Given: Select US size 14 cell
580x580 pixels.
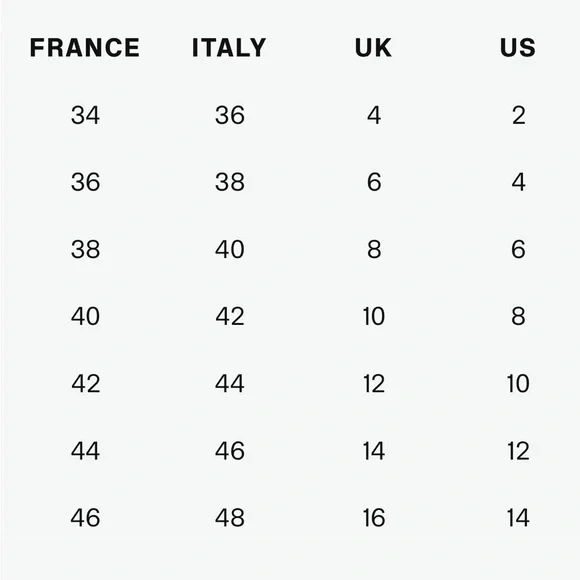Looking at the screenshot, I should coord(518,517).
